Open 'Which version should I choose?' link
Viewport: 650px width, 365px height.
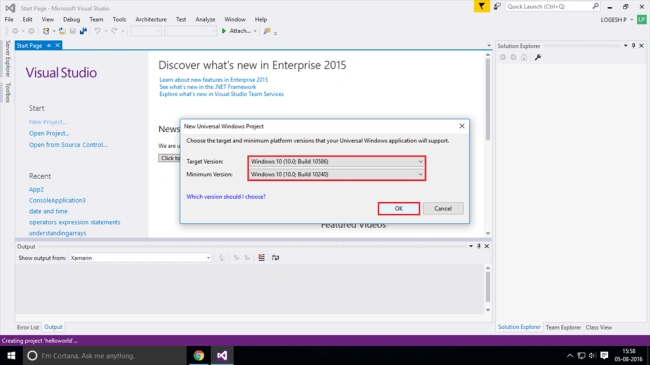click(x=226, y=197)
